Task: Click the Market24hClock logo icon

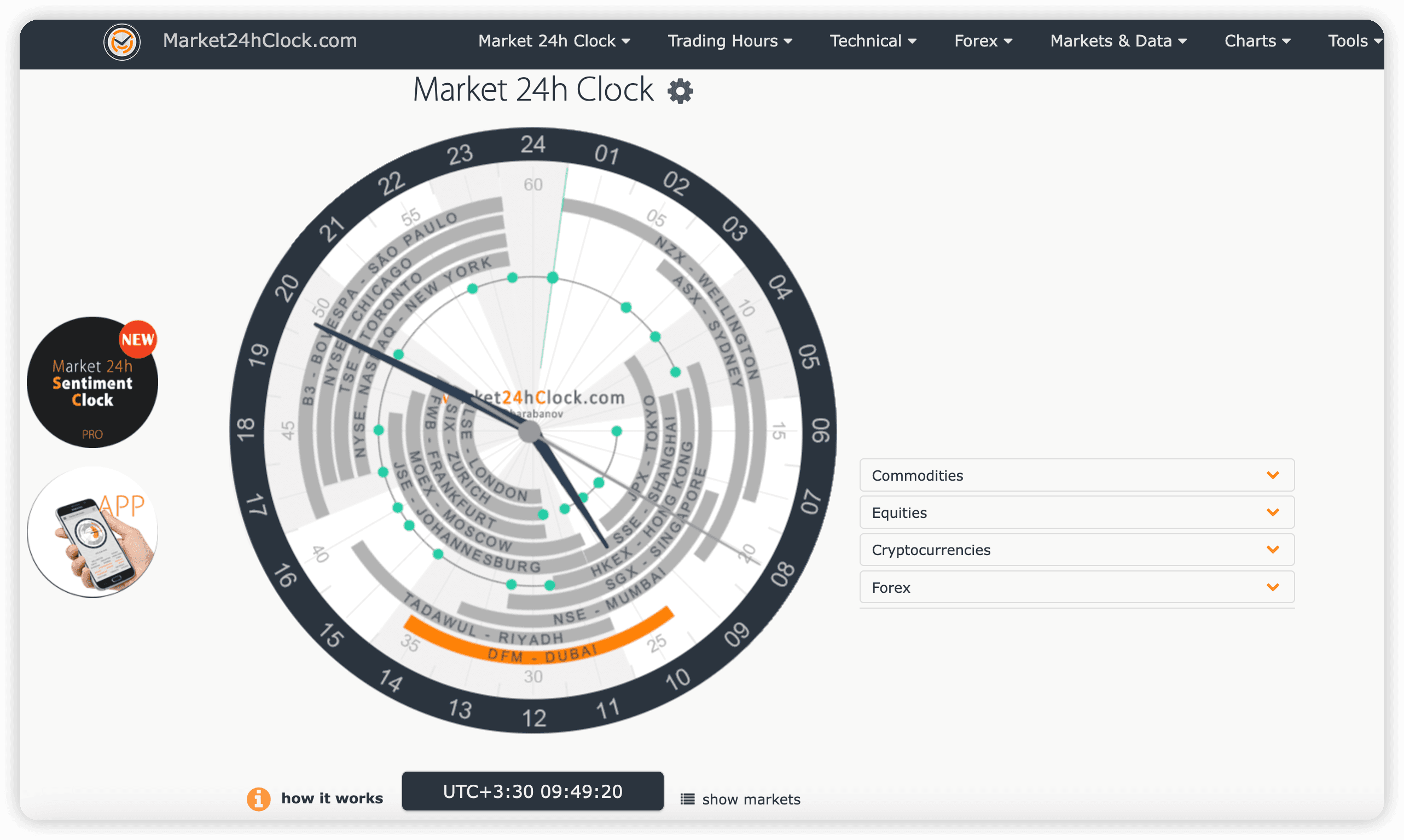Action: pos(122,42)
